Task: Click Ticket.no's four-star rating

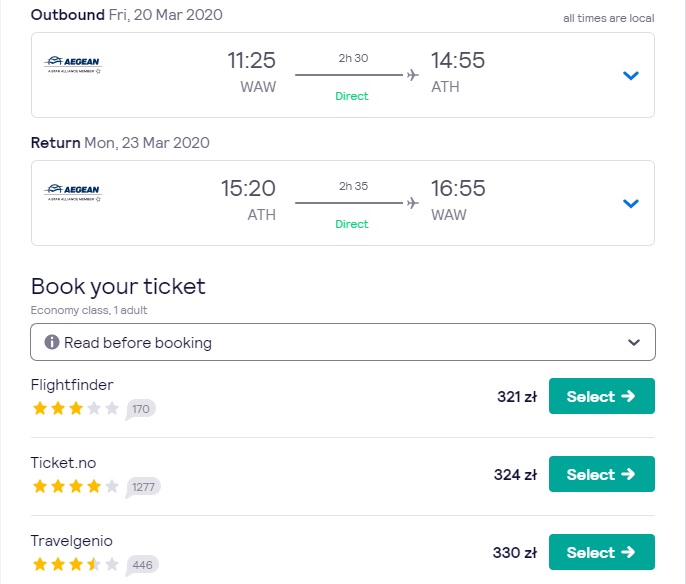Action: pos(76,486)
